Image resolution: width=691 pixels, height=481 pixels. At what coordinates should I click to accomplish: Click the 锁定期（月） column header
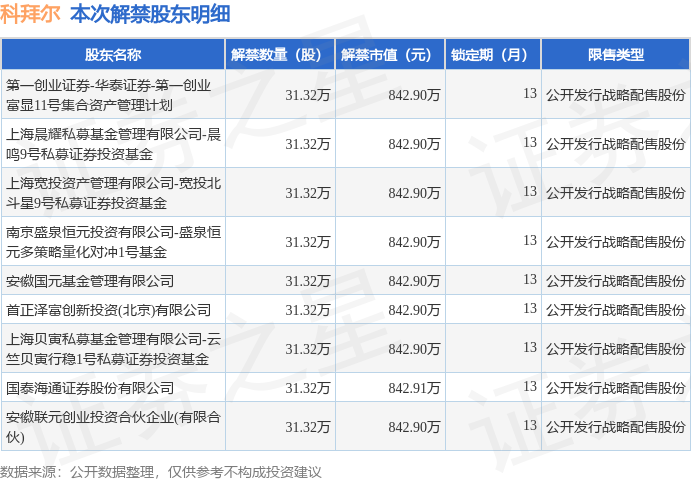493,55
